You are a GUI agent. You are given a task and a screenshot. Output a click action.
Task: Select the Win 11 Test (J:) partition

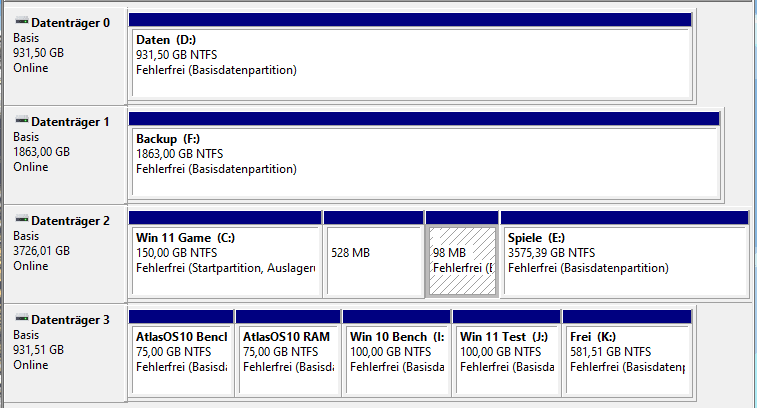point(506,353)
